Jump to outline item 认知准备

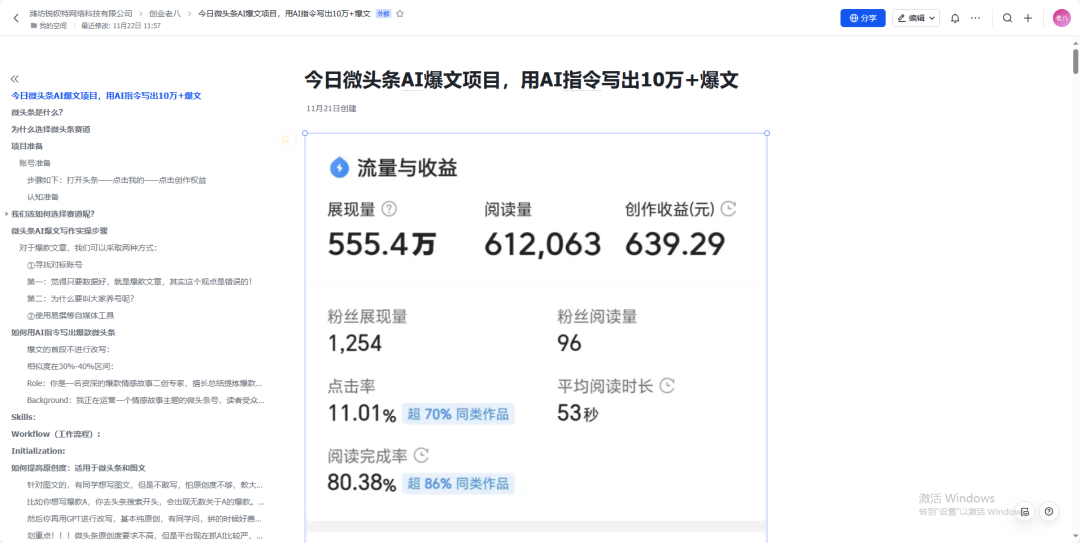point(43,196)
